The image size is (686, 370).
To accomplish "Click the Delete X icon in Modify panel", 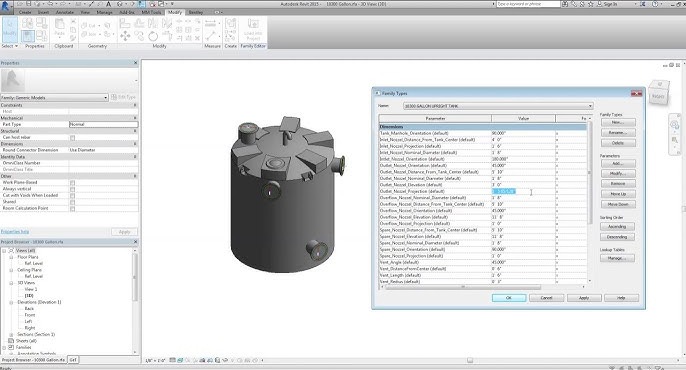I will 197,38.
